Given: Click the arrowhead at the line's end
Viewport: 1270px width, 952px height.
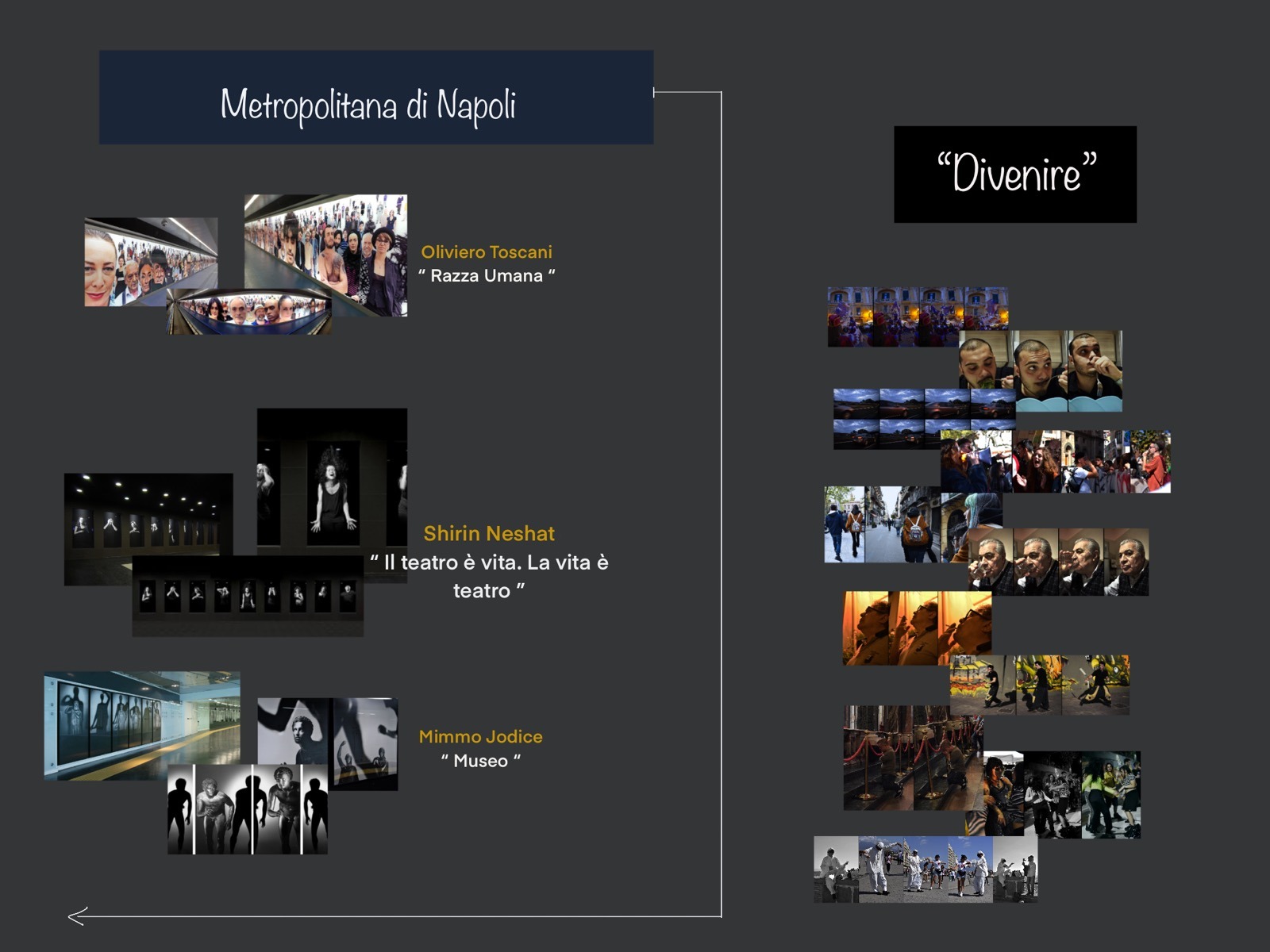Looking at the screenshot, I should click(77, 916).
